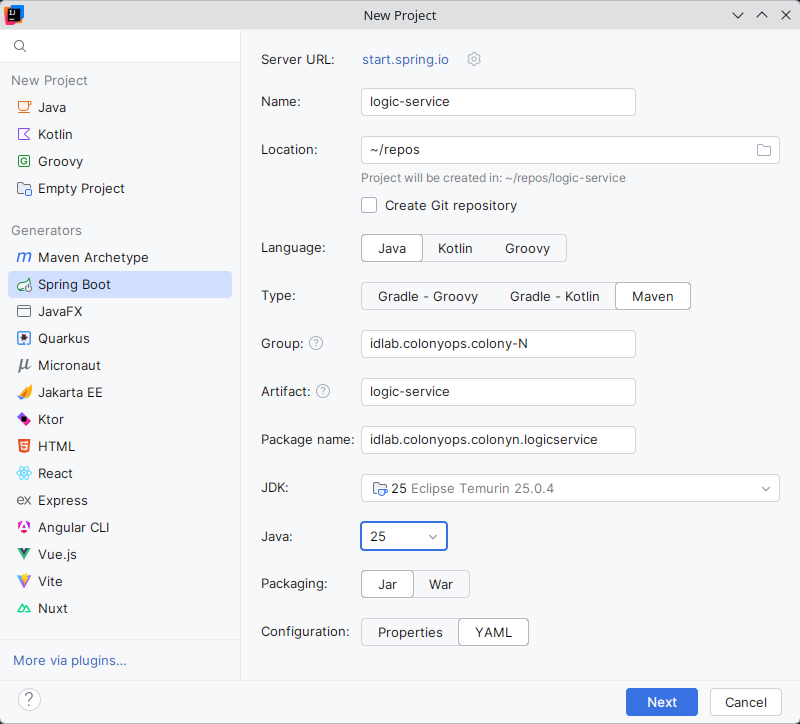Click the Java cup icon
Viewport: 800px width, 724px height.
24,107
